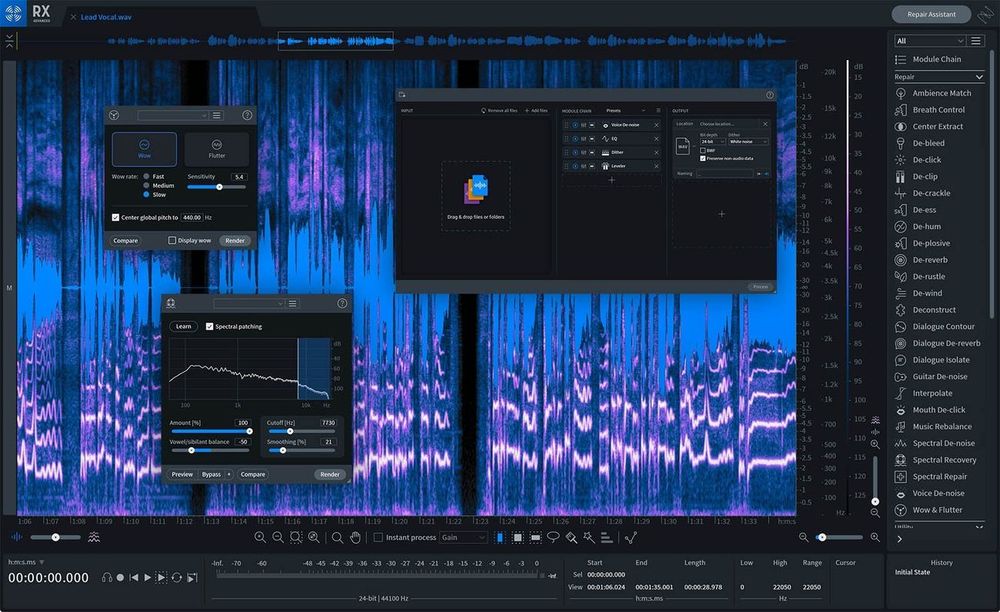Screen dimensions: 1000x612
Task: Select the Magic wand selection tool
Action: tap(588, 537)
